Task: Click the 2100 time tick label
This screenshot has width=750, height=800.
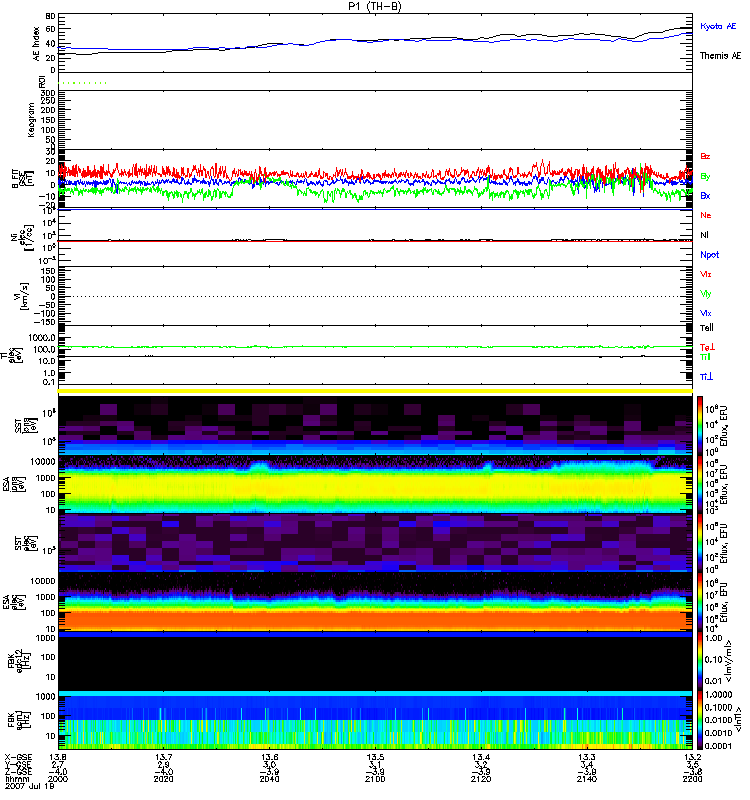Action: pos(375,779)
